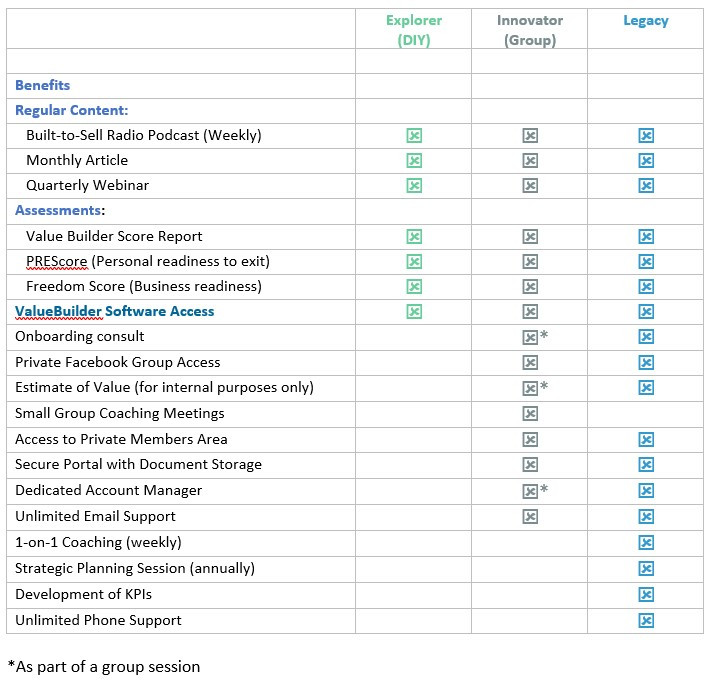Click the Regular Content heading text
The height and width of the screenshot is (693, 721).
[x=71, y=110]
